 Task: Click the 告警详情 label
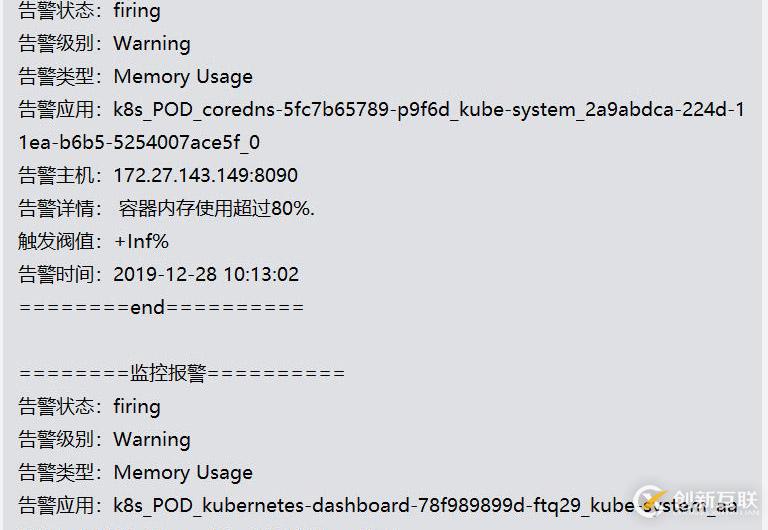pyautogui.click(x=59, y=208)
